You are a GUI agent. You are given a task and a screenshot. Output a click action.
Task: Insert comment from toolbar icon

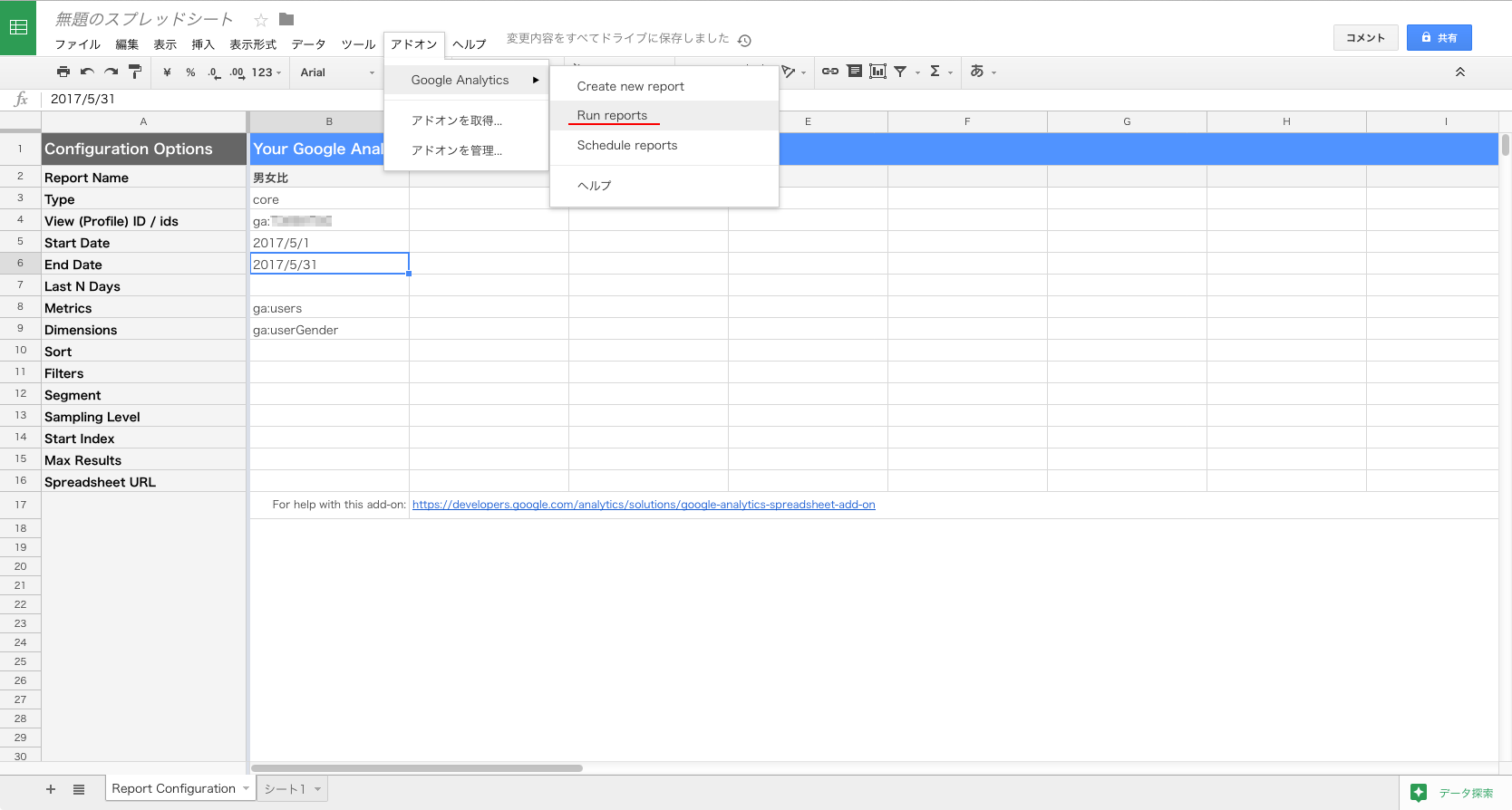854,71
